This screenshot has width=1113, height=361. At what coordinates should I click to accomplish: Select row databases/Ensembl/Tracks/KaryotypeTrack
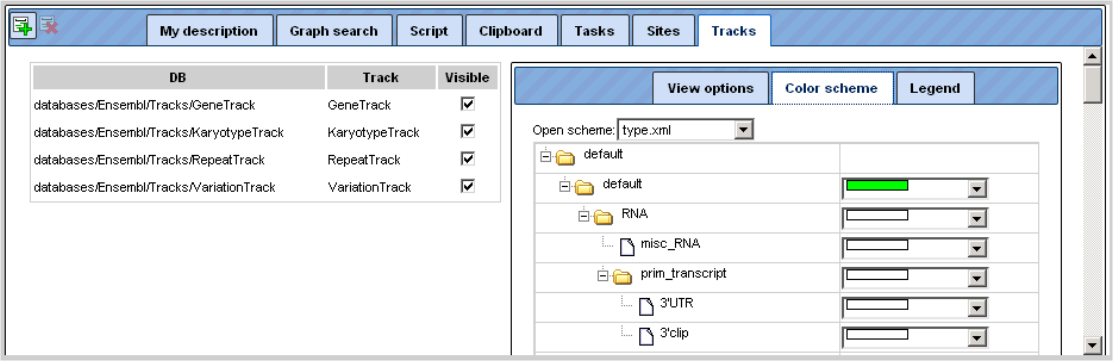(265, 132)
